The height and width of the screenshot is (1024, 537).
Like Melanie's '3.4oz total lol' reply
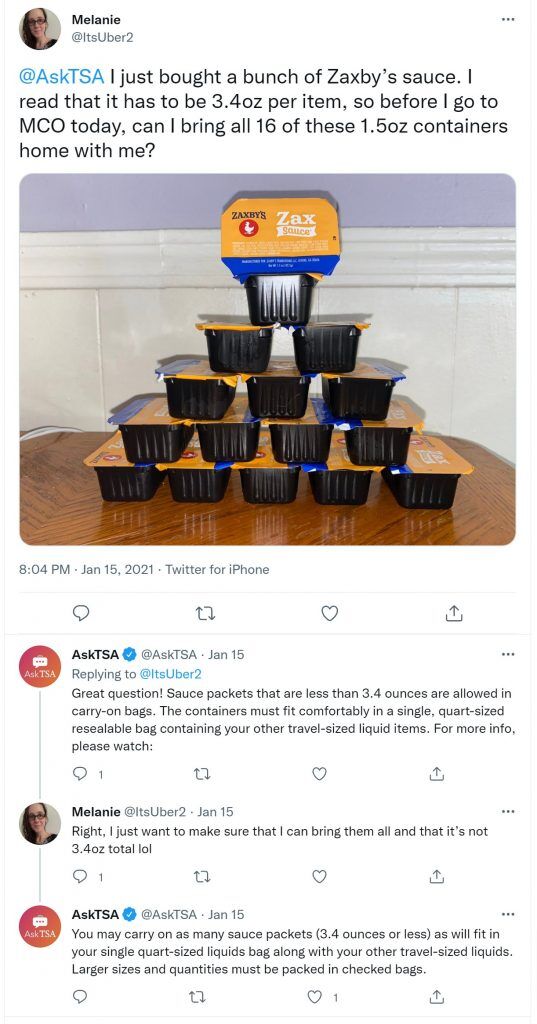(x=319, y=876)
